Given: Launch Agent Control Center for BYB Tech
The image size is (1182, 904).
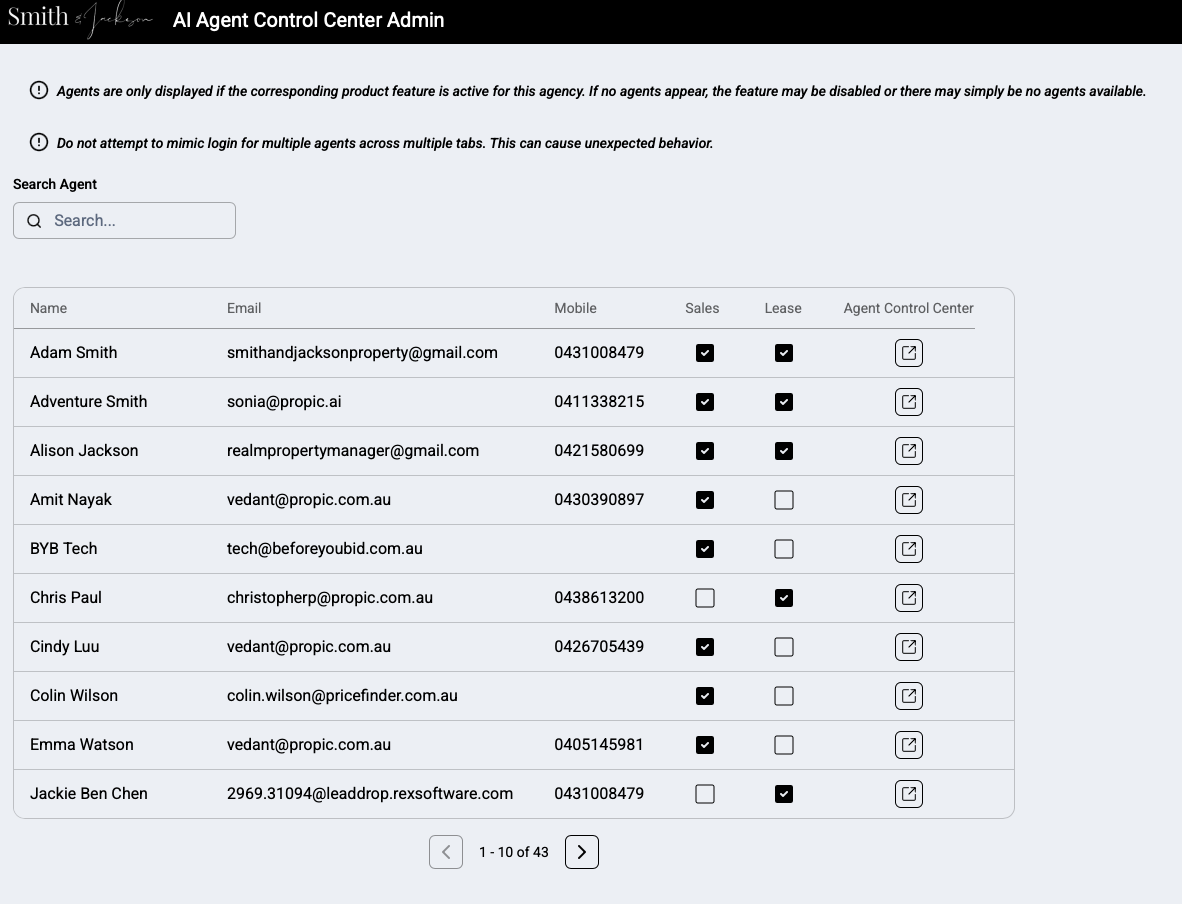Looking at the screenshot, I should coord(908,548).
